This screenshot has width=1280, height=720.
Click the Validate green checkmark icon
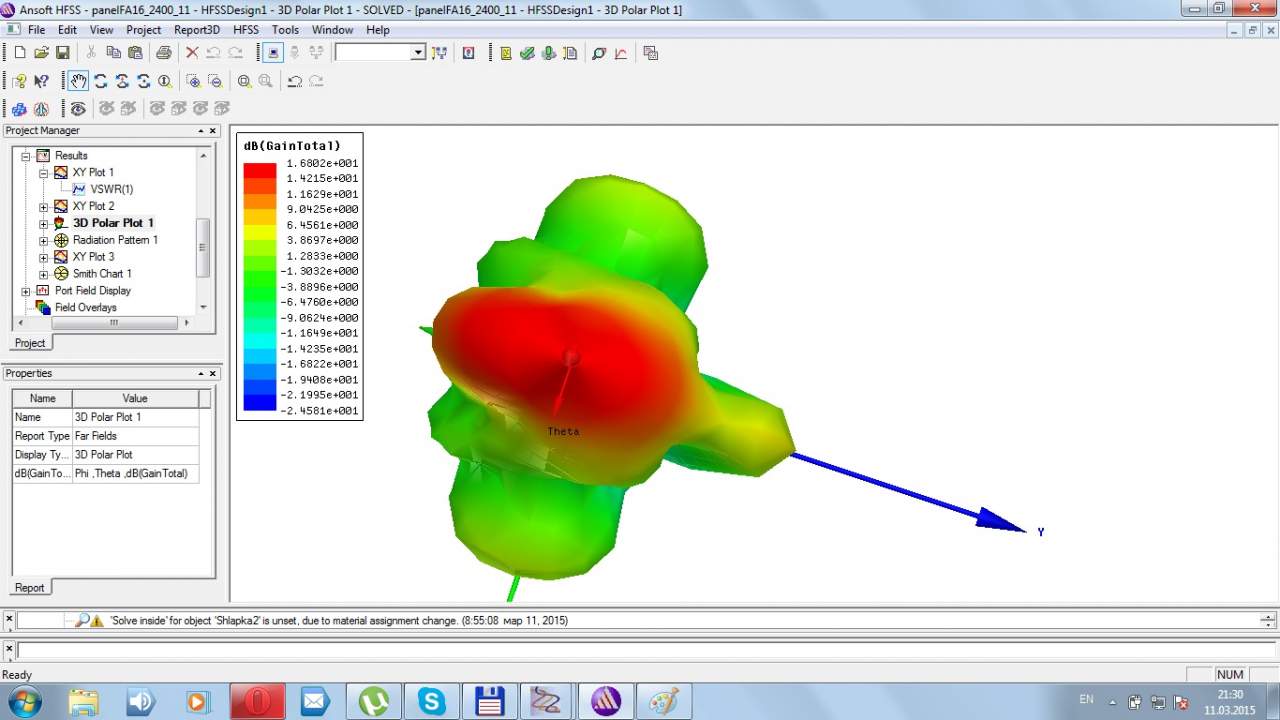coord(527,53)
